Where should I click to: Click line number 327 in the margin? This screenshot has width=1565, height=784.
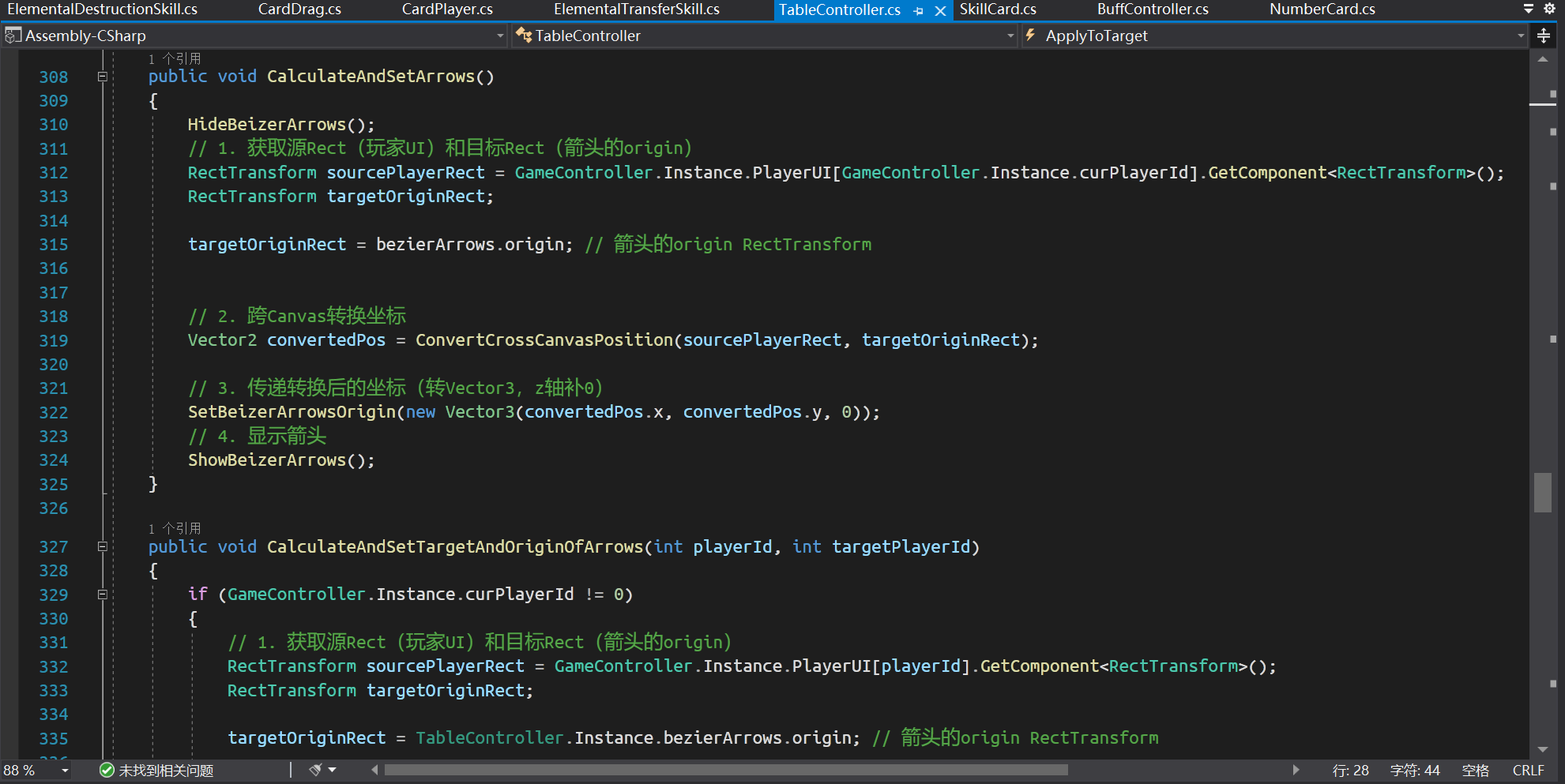coord(54,546)
